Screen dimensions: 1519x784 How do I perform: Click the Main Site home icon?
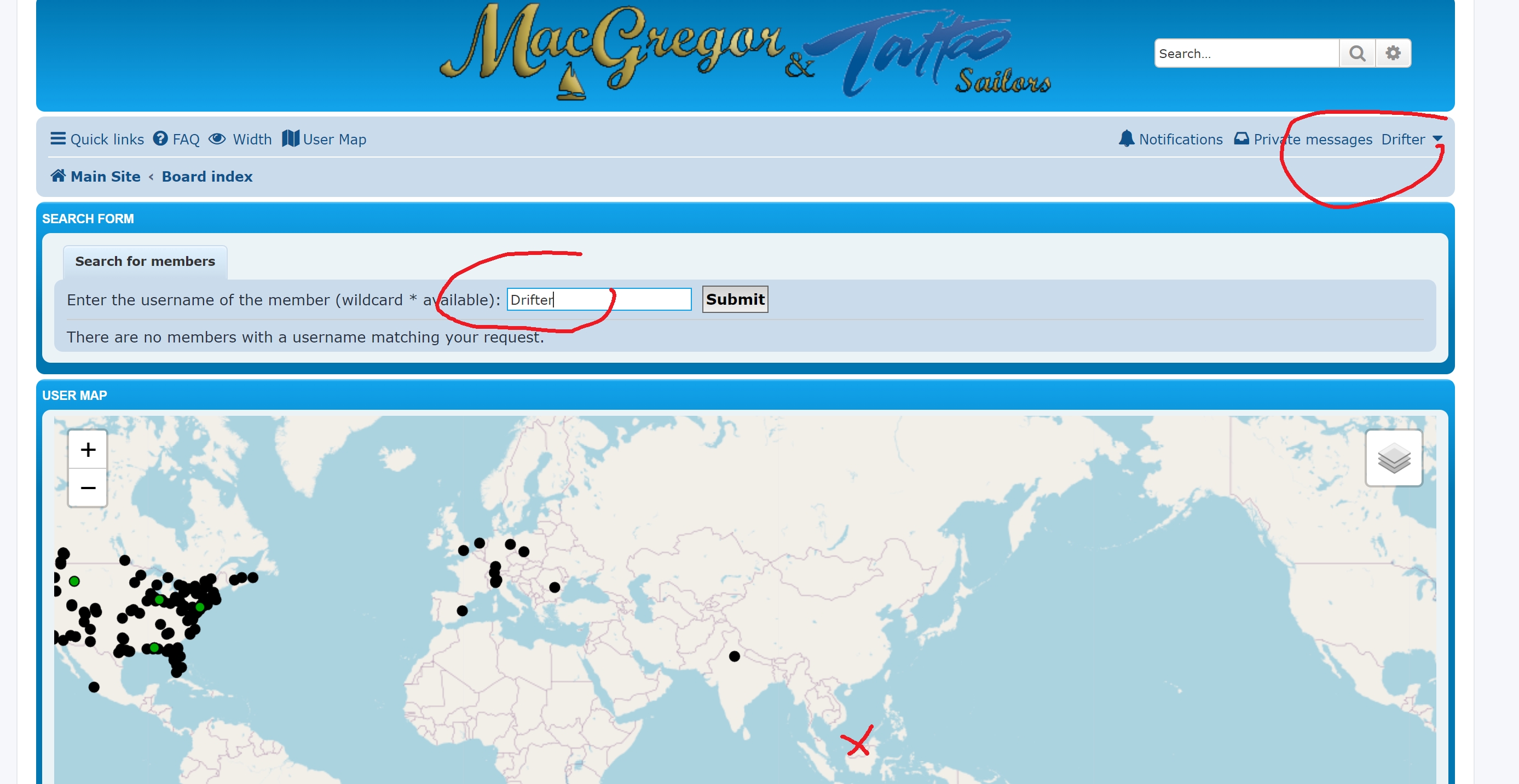(58, 176)
